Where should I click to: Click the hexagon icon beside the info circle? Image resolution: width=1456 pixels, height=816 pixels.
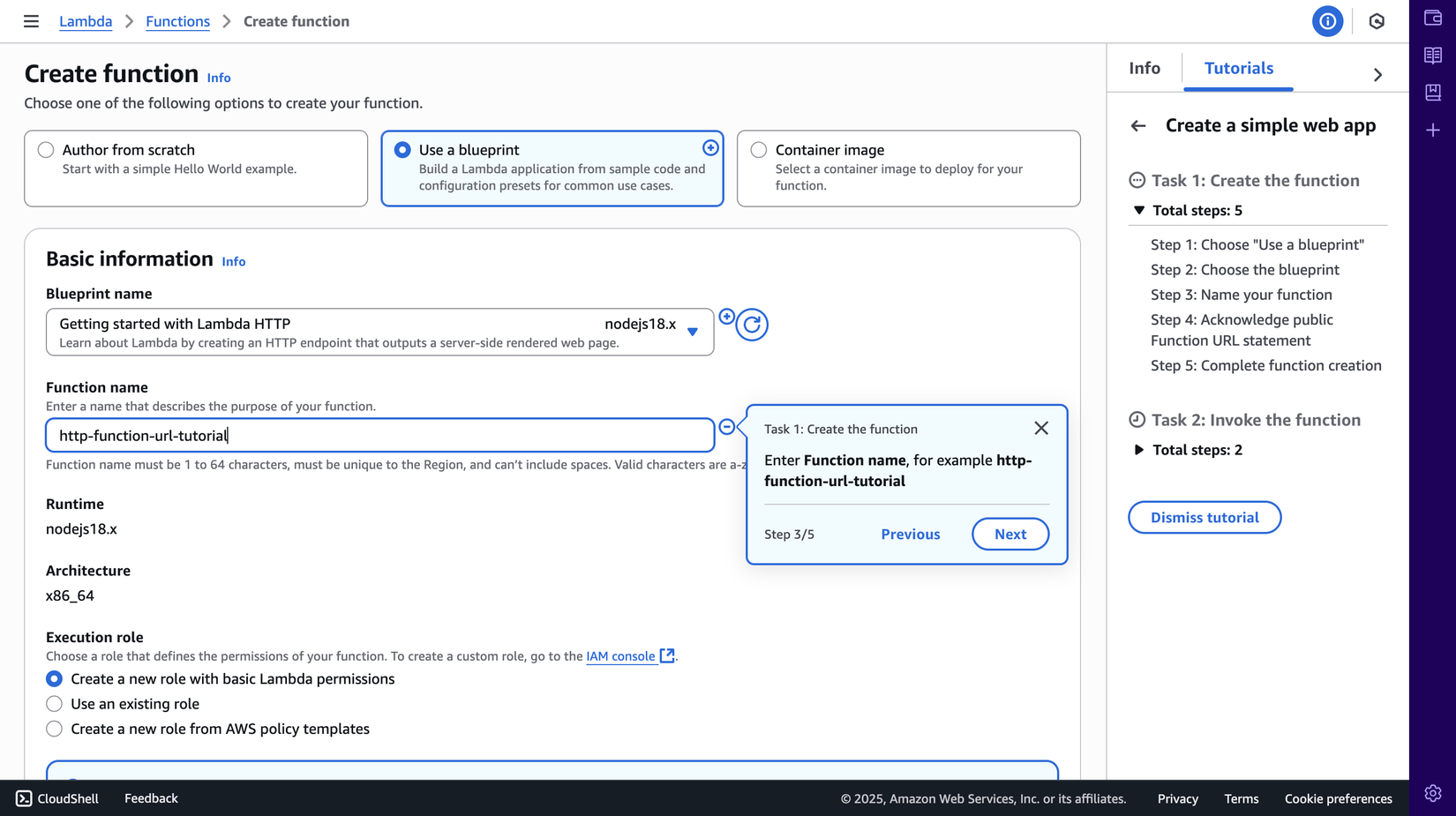[1377, 21]
